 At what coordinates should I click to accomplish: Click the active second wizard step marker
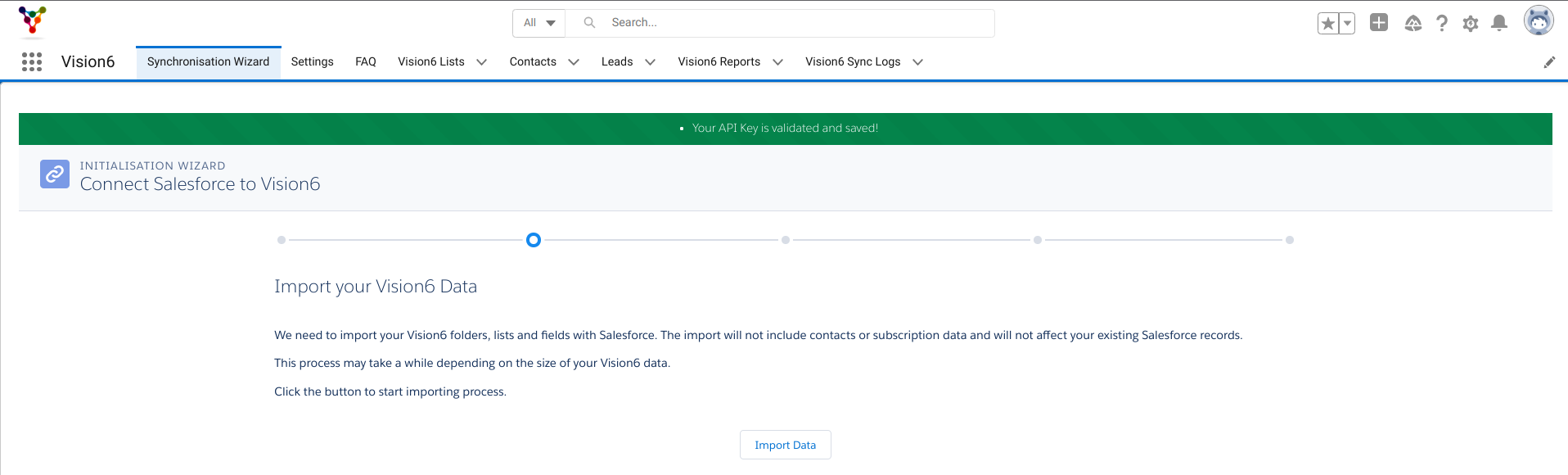click(x=534, y=240)
